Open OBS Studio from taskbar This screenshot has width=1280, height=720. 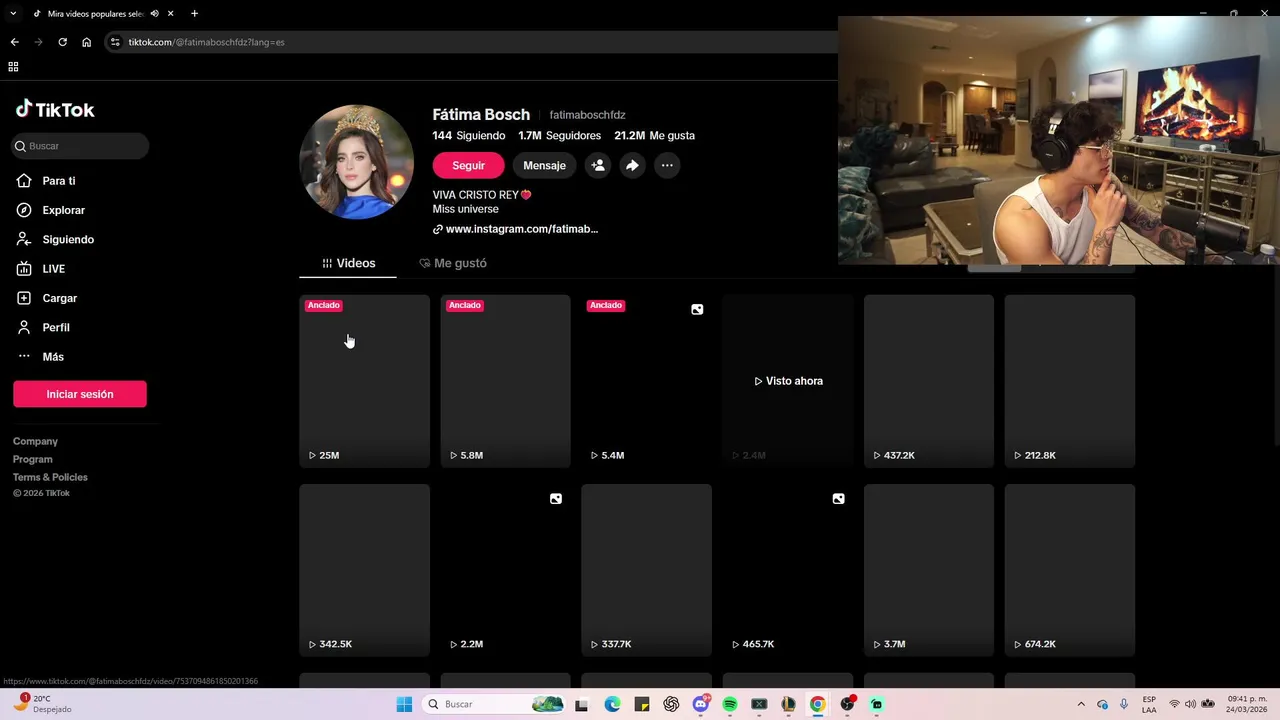click(x=848, y=704)
